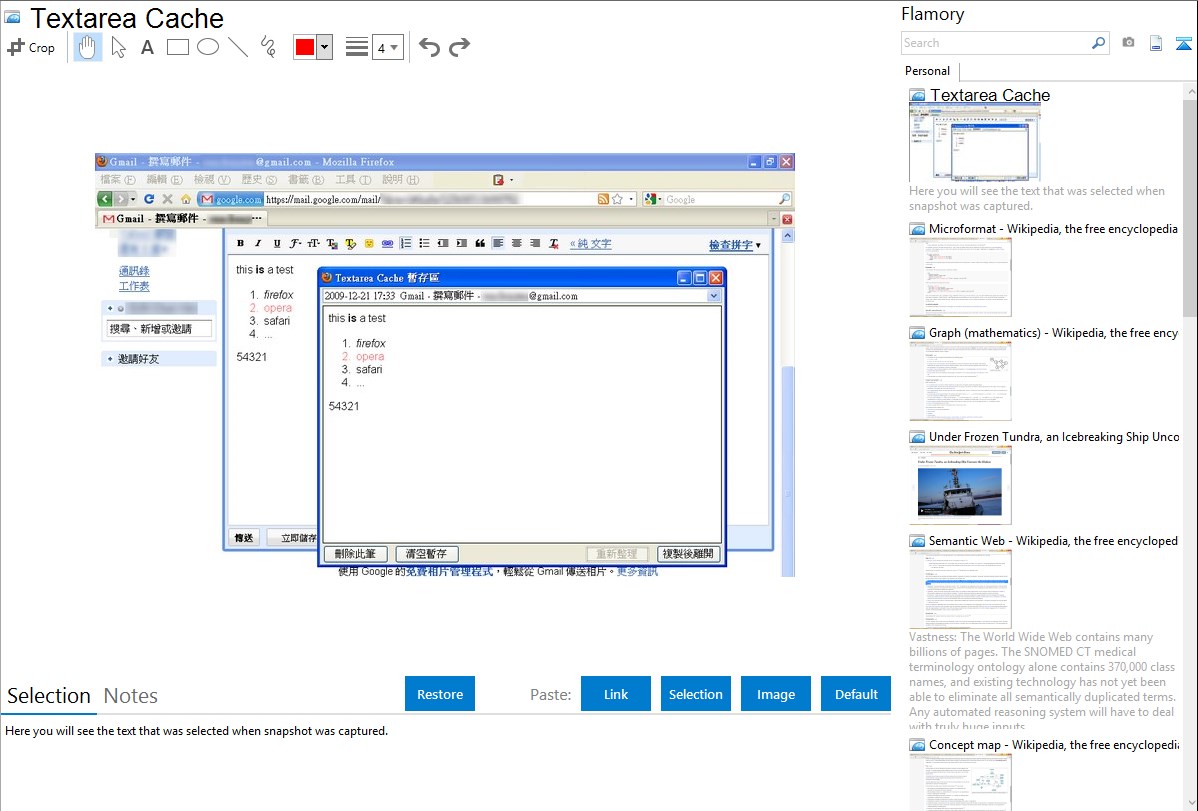Click the 'Microformat - Wikipedia' title text
Screen dimensions: 1198x811
tap(1054, 229)
